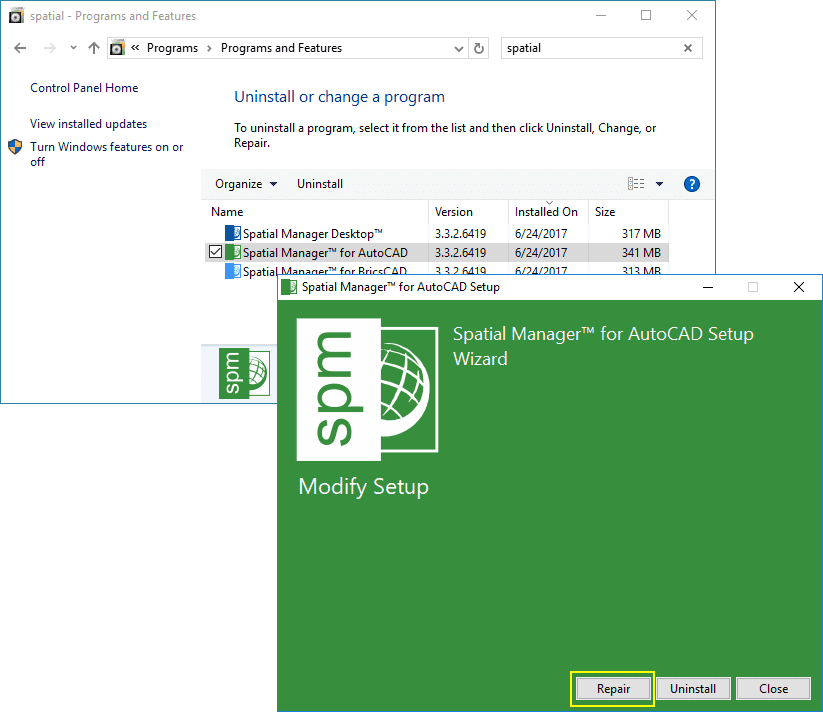Click the 317 MB size cell

click(x=641, y=233)
